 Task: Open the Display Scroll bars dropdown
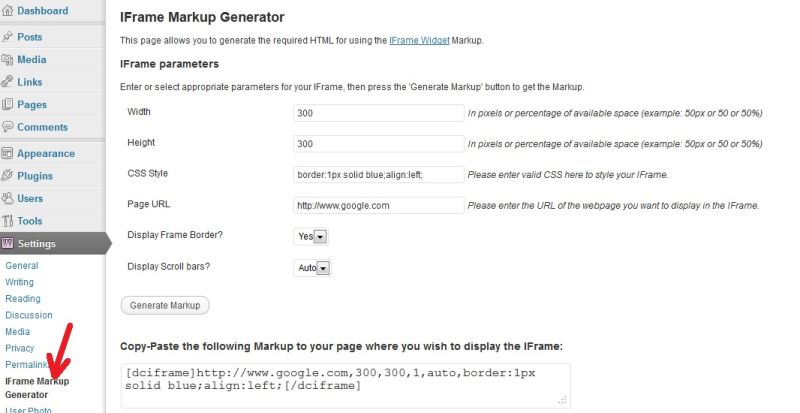click(313, 267)
